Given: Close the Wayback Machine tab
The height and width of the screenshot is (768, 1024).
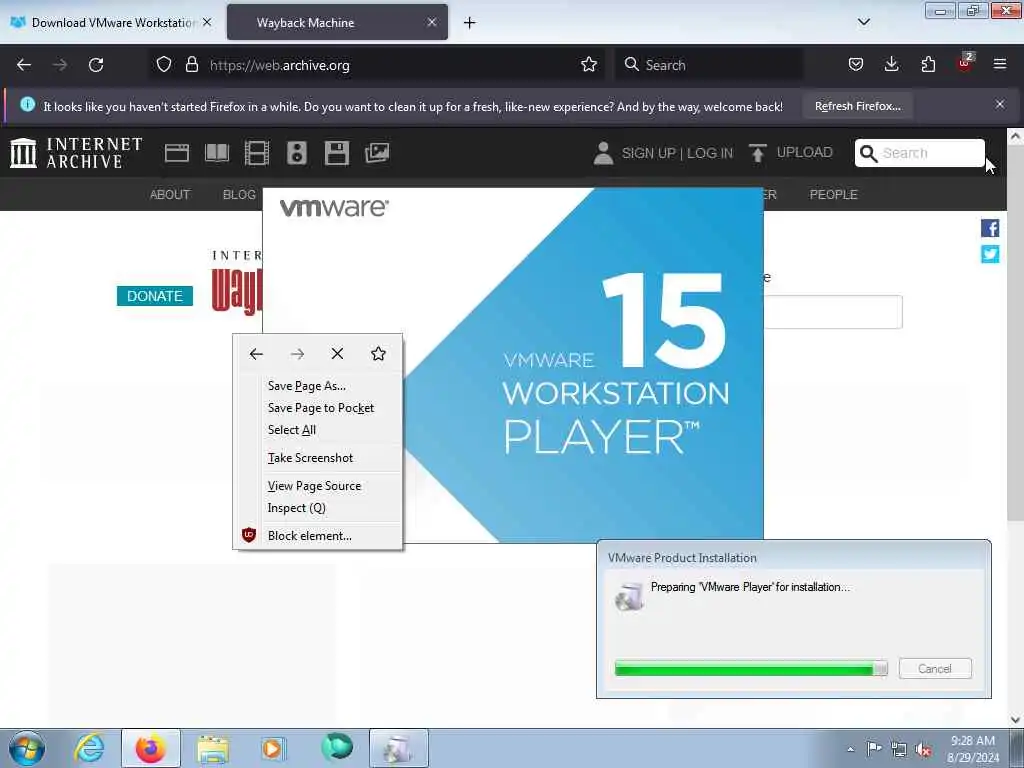Looking at the screenshot, I should [x=432, y=22].
